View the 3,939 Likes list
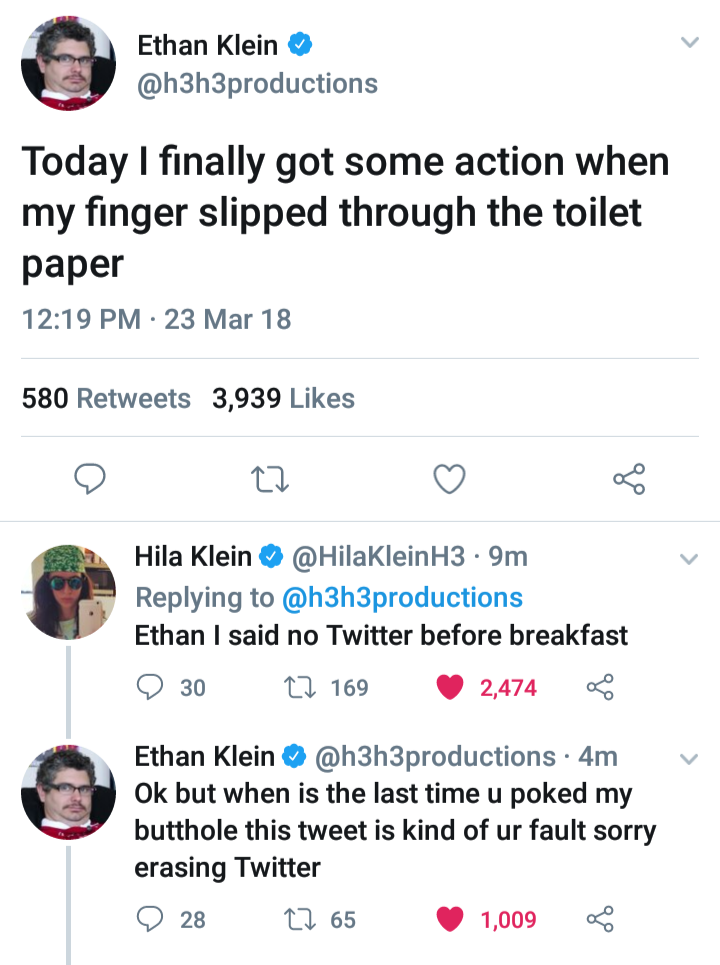This screenshot has height=965, width=720. (283, 398)
